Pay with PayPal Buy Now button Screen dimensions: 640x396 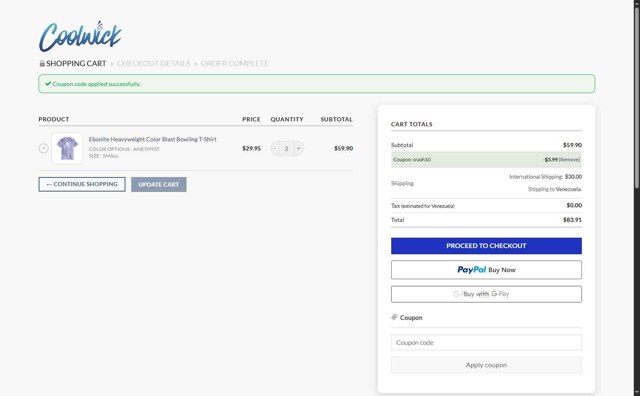[x=486, y=270]
